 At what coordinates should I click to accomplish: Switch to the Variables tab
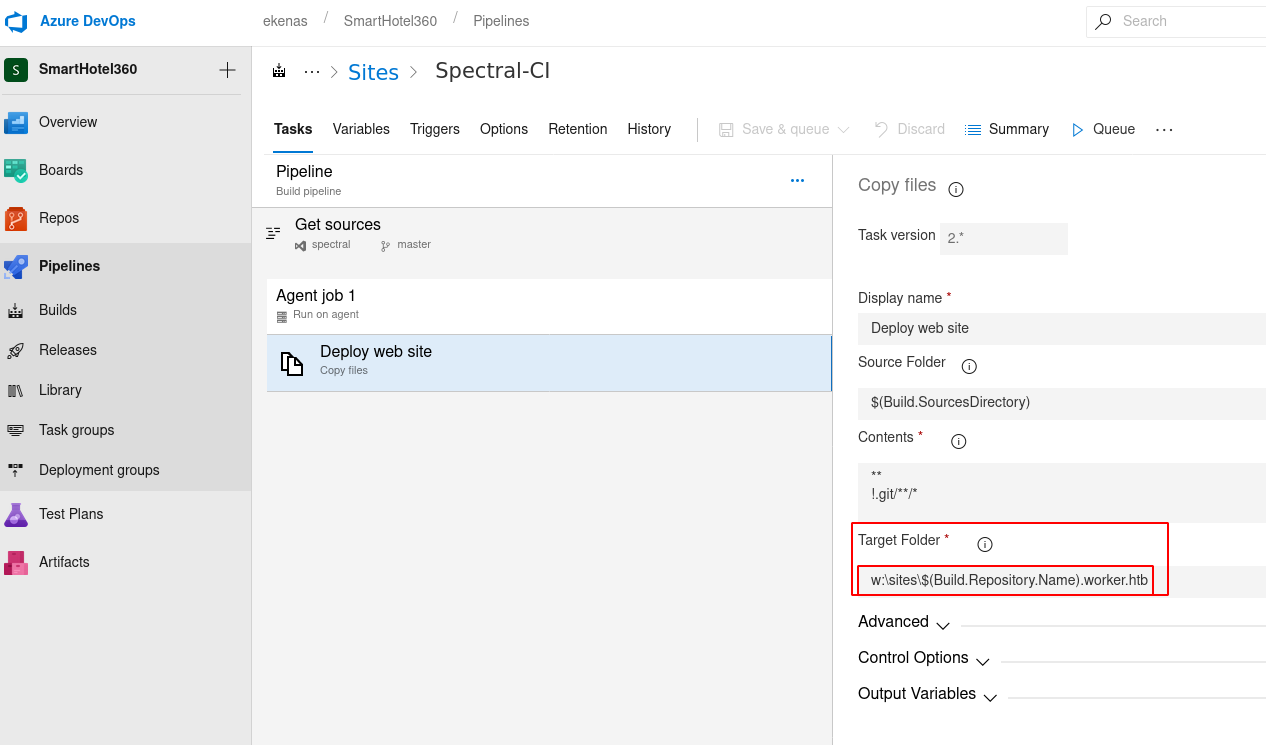pos(361,129)
